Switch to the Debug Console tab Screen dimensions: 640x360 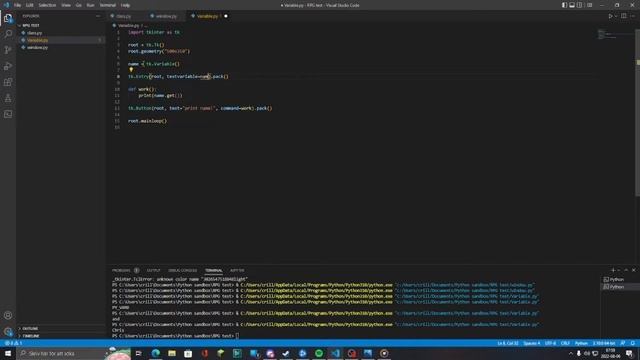[x=182, y=270]
